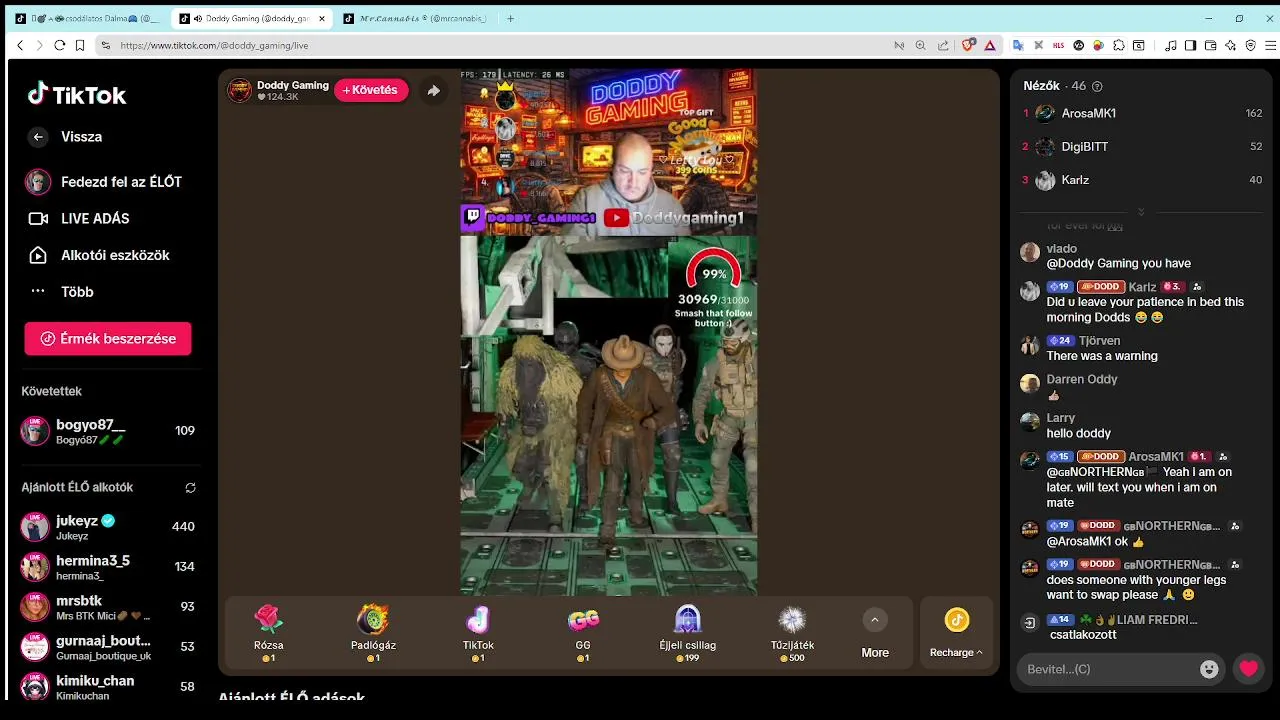Open the Recharge coins menu
The width and height of the screenshot is (1280, 720).
956,634
